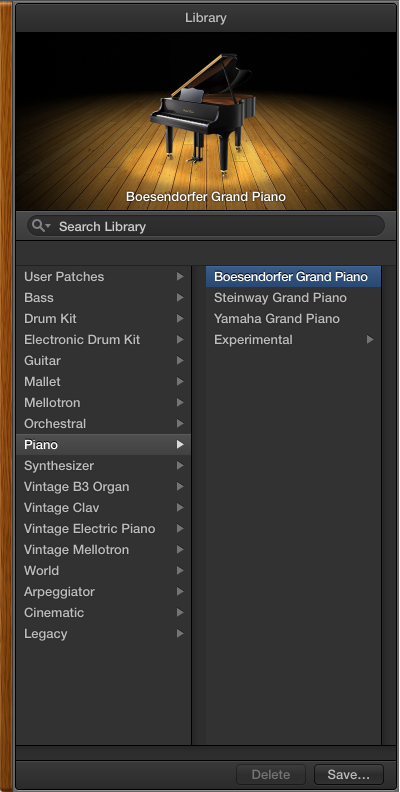
Task: Click the Search Library field
Action: point(206,226)
